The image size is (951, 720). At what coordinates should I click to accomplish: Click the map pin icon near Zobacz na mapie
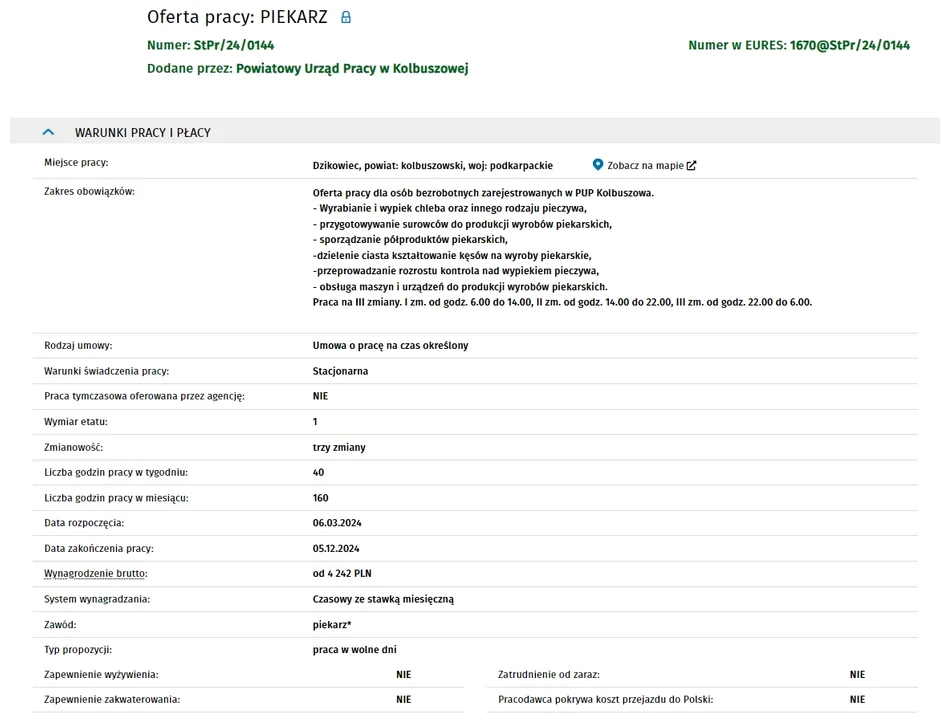click(597, 165)
